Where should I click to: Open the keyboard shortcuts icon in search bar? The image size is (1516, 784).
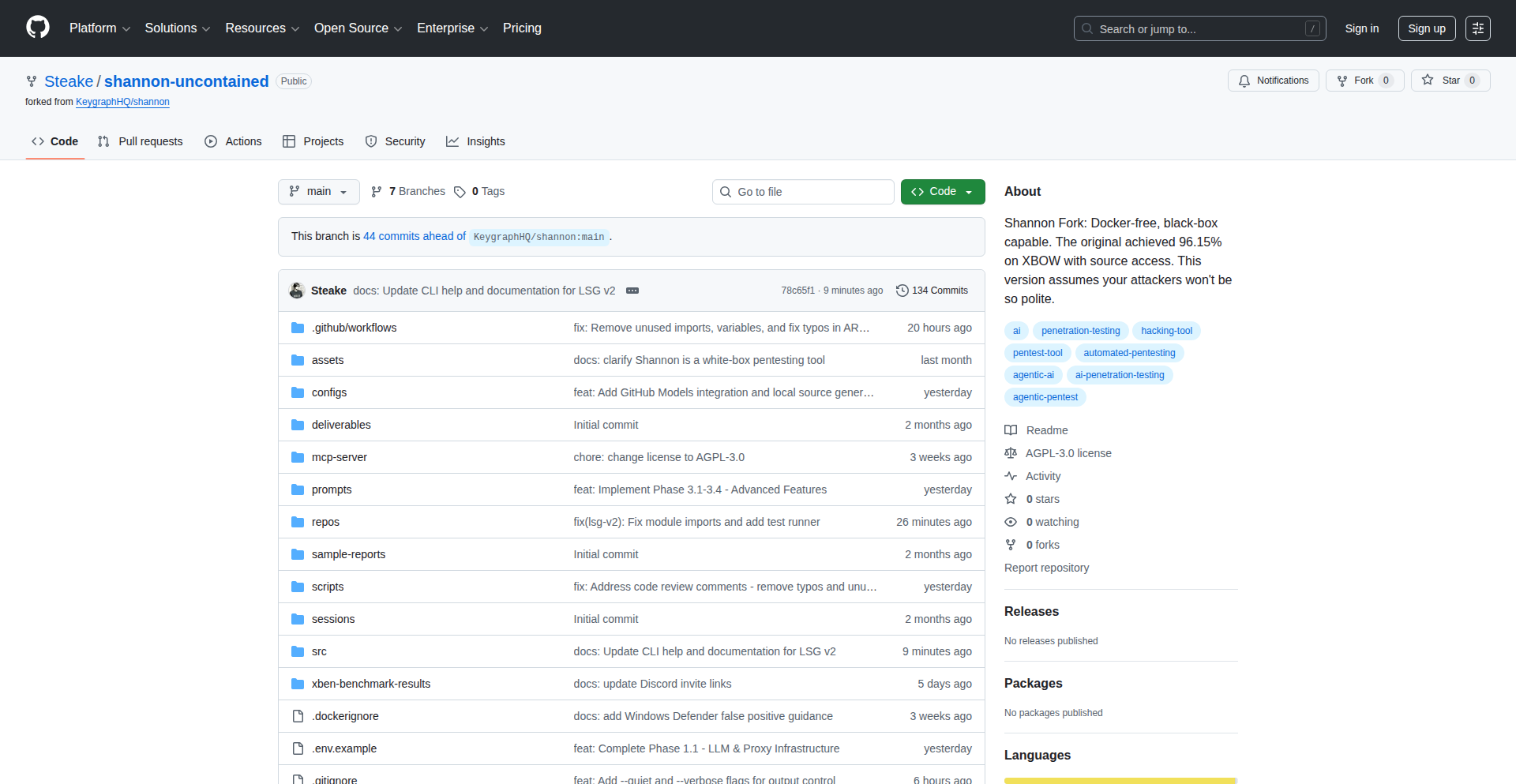(x=1313, y=28)
